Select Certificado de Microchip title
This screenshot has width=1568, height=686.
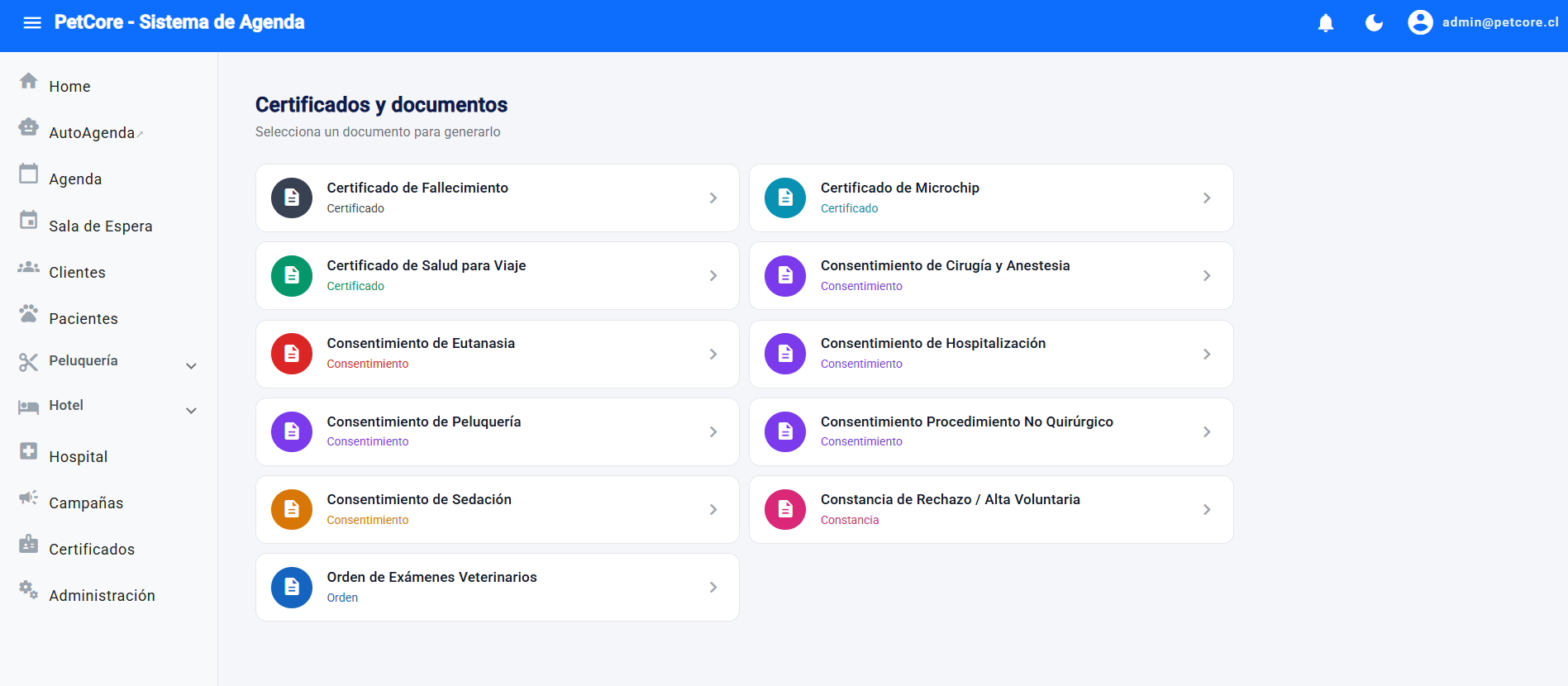(x=900, y=188)
